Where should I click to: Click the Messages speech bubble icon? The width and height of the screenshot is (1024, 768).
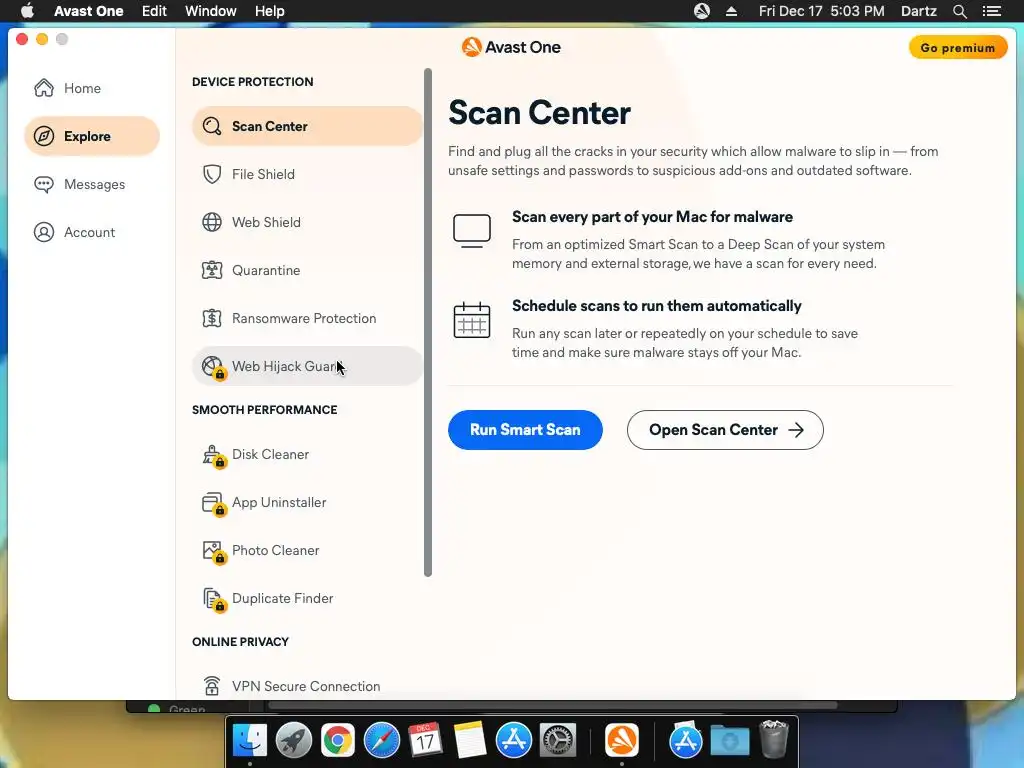[44, 184]
